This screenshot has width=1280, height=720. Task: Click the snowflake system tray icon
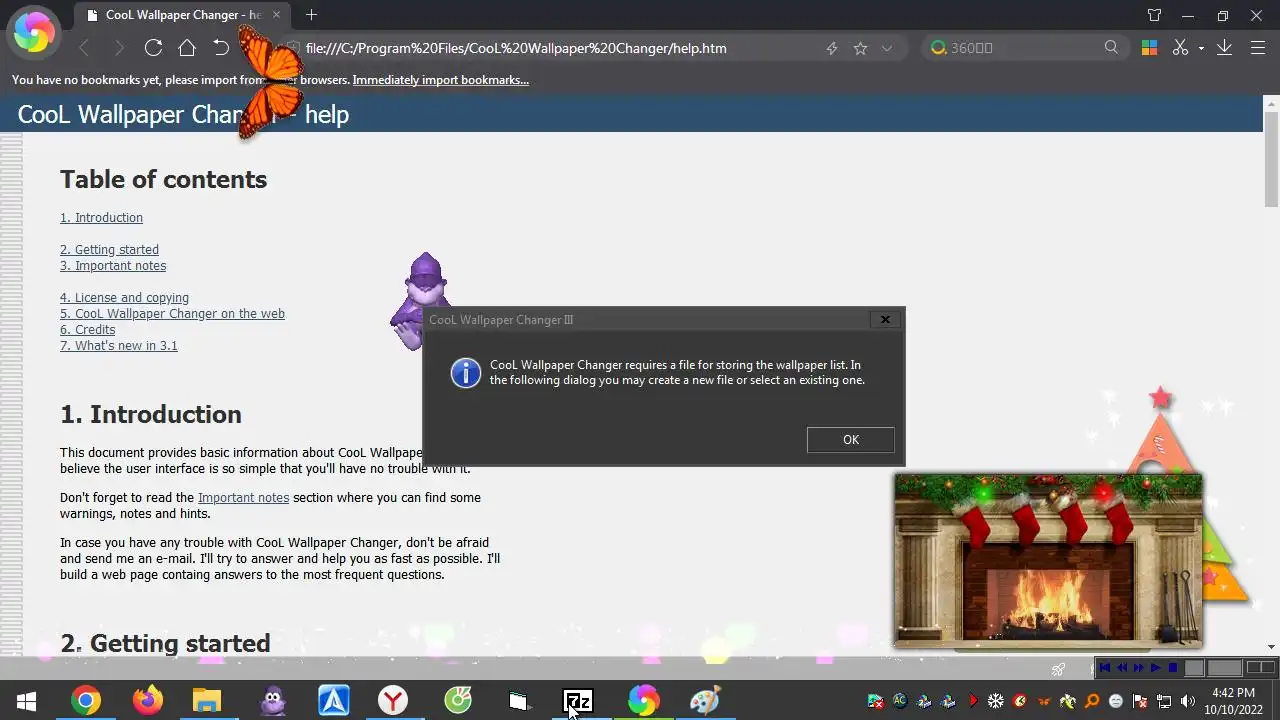point(996,701)
